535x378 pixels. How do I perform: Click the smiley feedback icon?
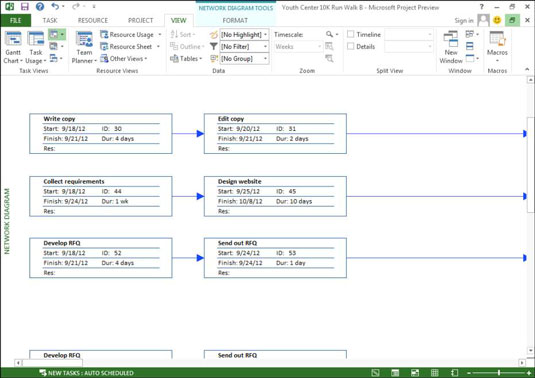[497, 20]
